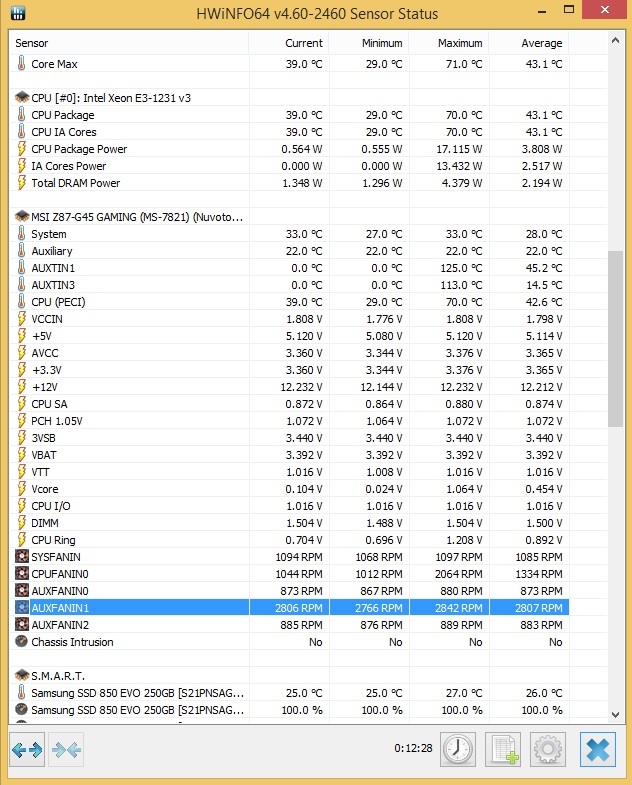632x785 pixels.
Task: Select the PCH 1.05V row label
Action: pyautogui.click(x=57, y=422)
